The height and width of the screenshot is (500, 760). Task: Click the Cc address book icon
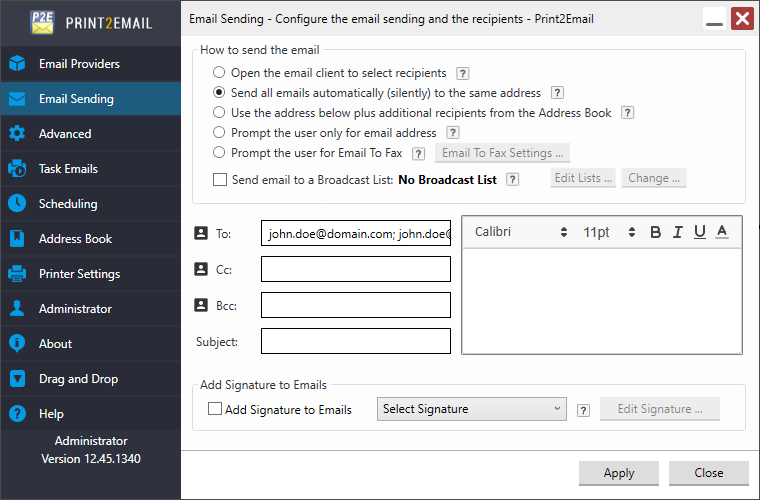point(200,269)
